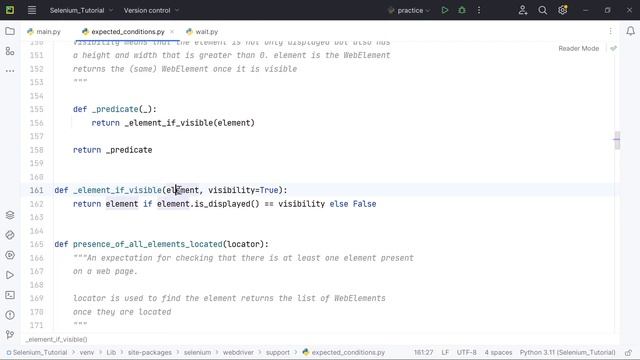Open the Git tool window
The width and height of the screenshot is (640, 360).
[x=10, y=335]
